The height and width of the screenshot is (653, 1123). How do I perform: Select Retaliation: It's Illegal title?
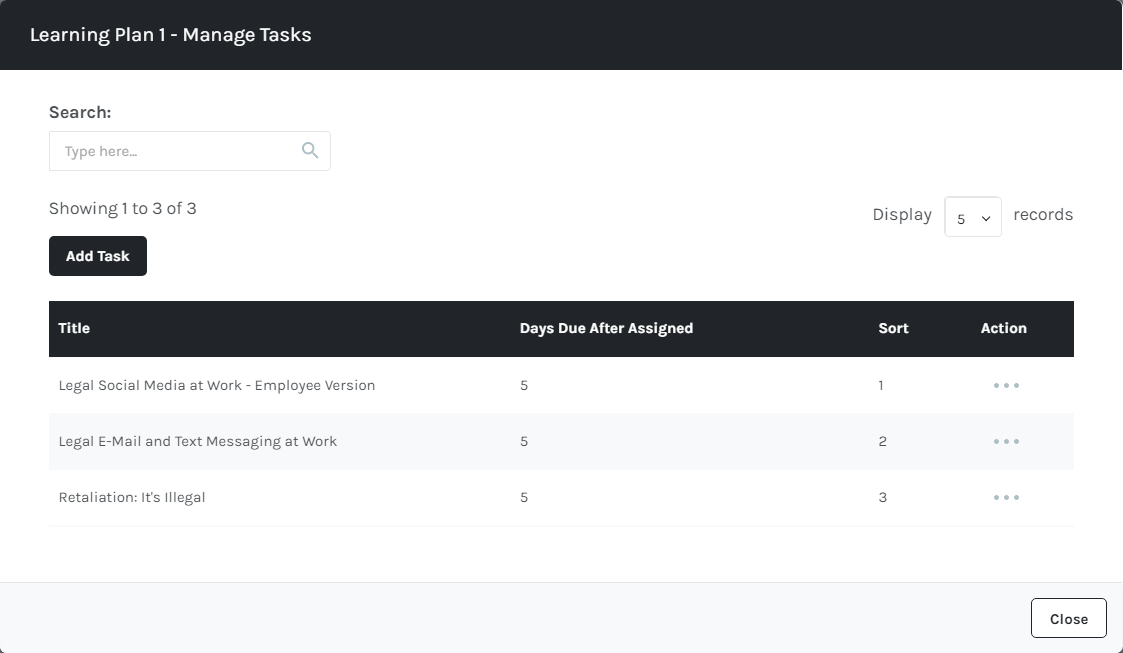132,497
